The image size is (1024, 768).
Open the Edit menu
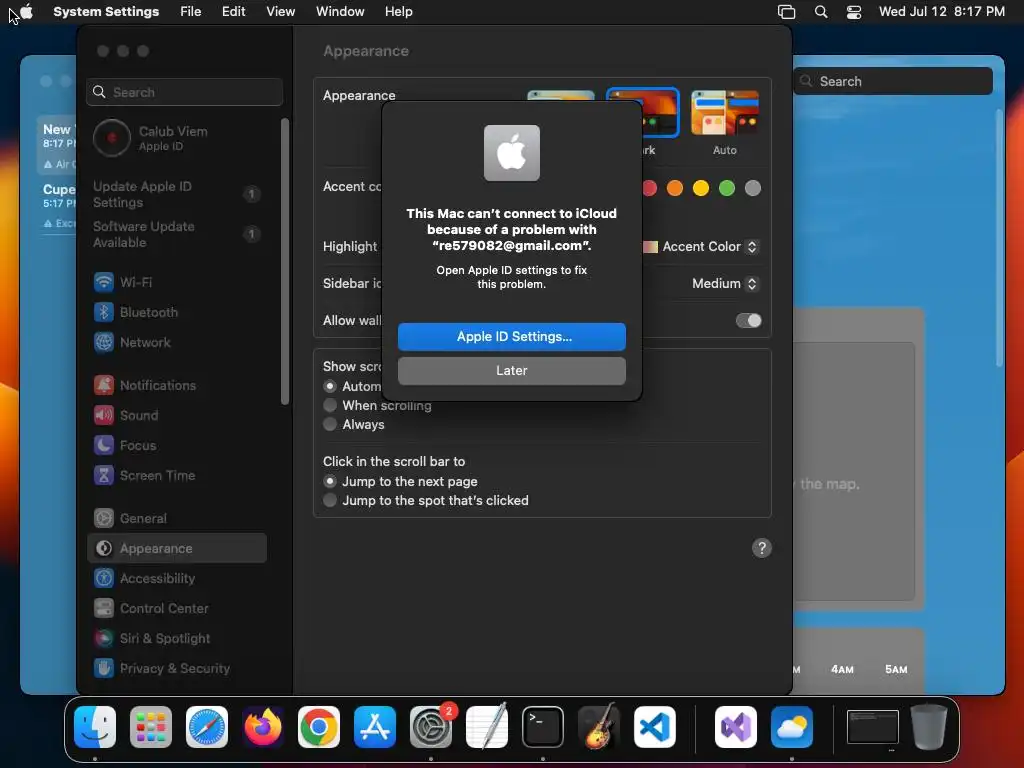click(233, 12)
